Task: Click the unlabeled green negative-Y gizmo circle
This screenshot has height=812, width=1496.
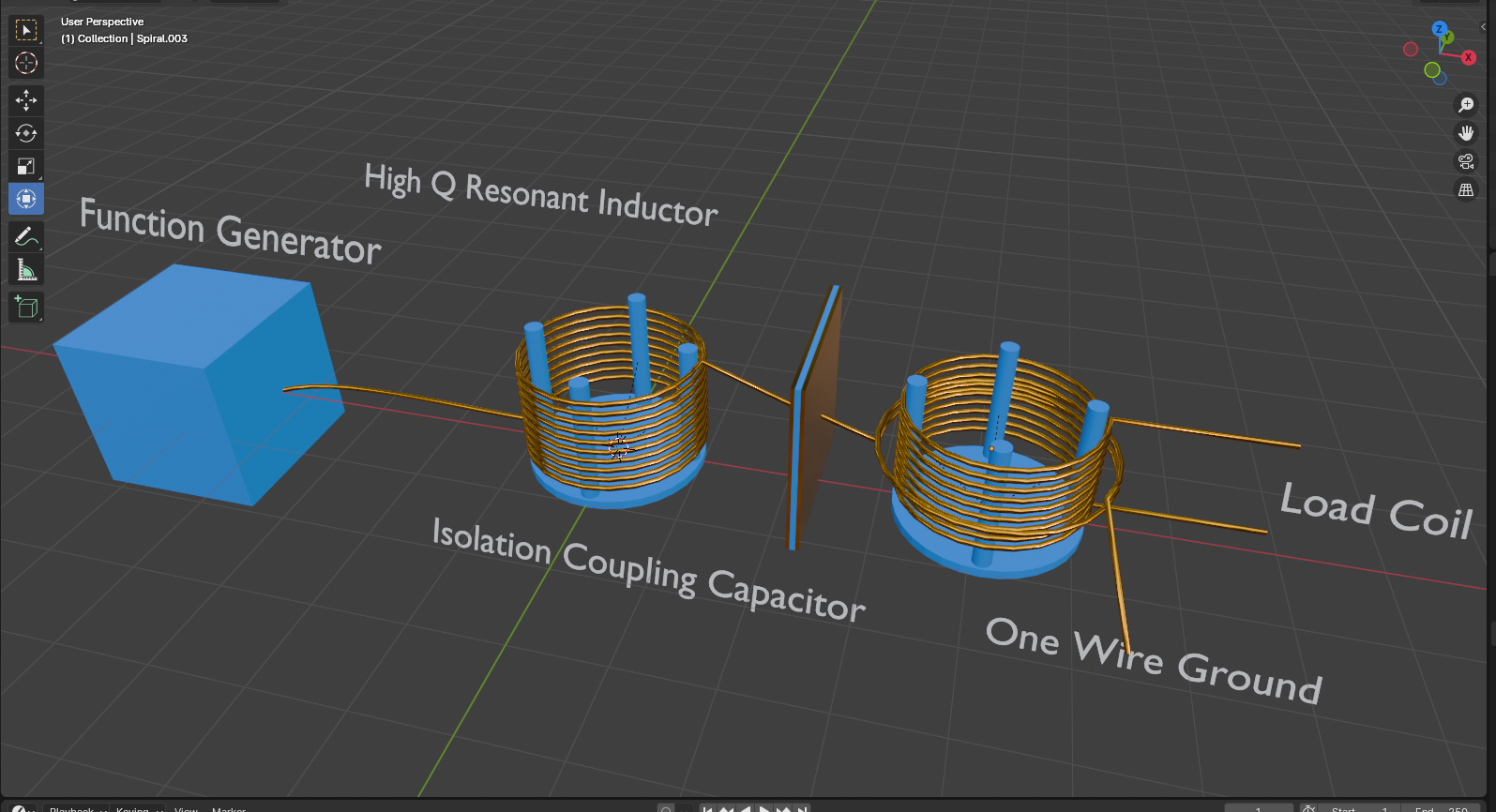Action: click(1432, 69)
